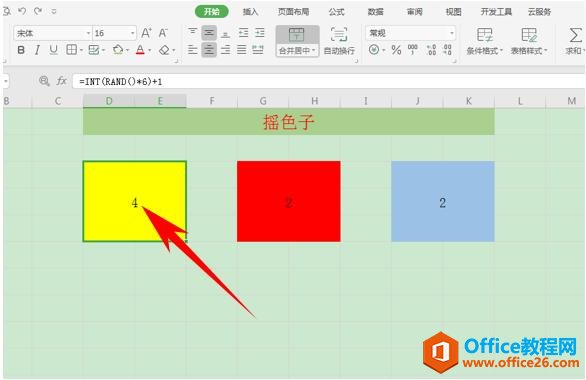Image resolution: width=586 pixels, height=380 pixels.
Task: Click the formula bar with =INT(RAND()*6)+1
Action: 328,81
